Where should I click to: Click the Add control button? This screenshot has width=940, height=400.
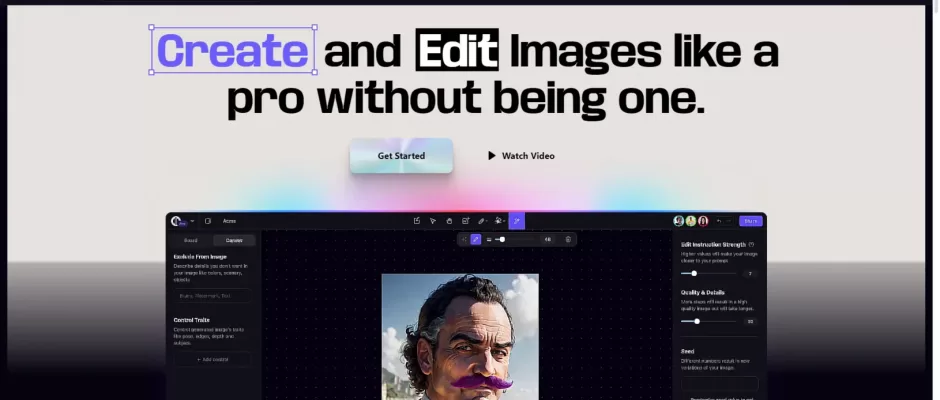213,359
